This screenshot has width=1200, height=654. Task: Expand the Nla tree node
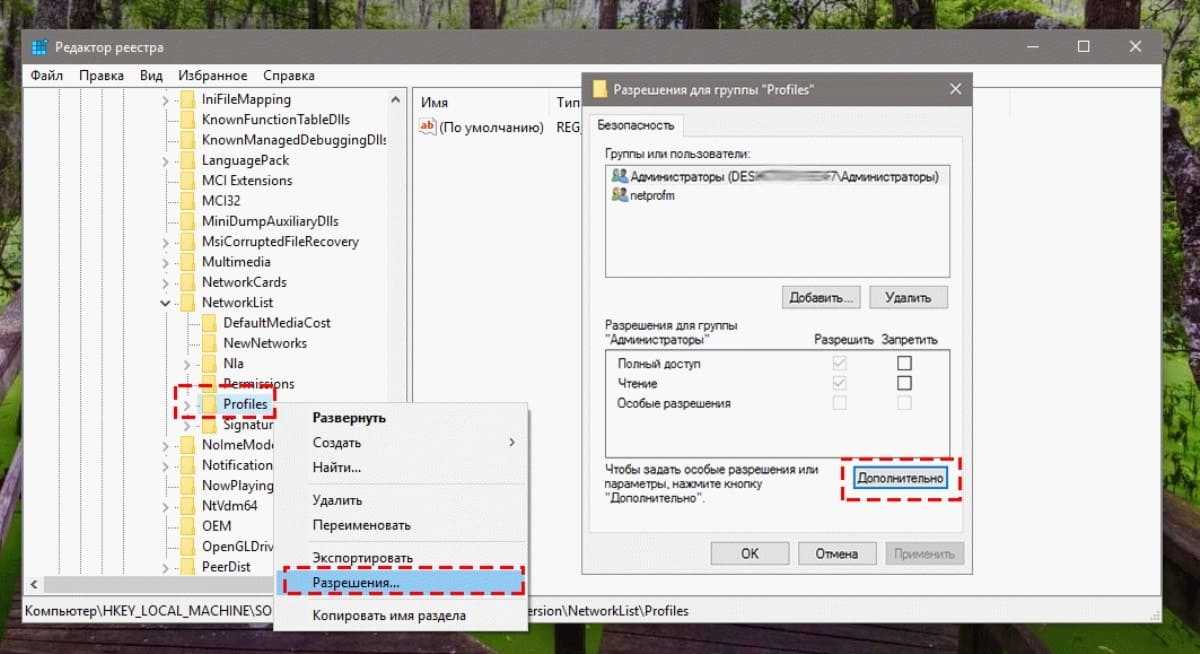coord(187,363)
